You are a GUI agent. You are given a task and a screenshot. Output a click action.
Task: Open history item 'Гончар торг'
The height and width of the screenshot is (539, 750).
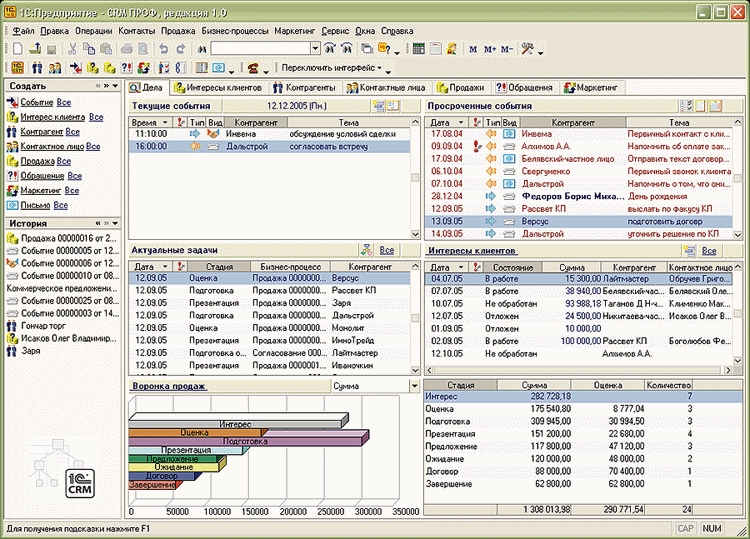43,326
